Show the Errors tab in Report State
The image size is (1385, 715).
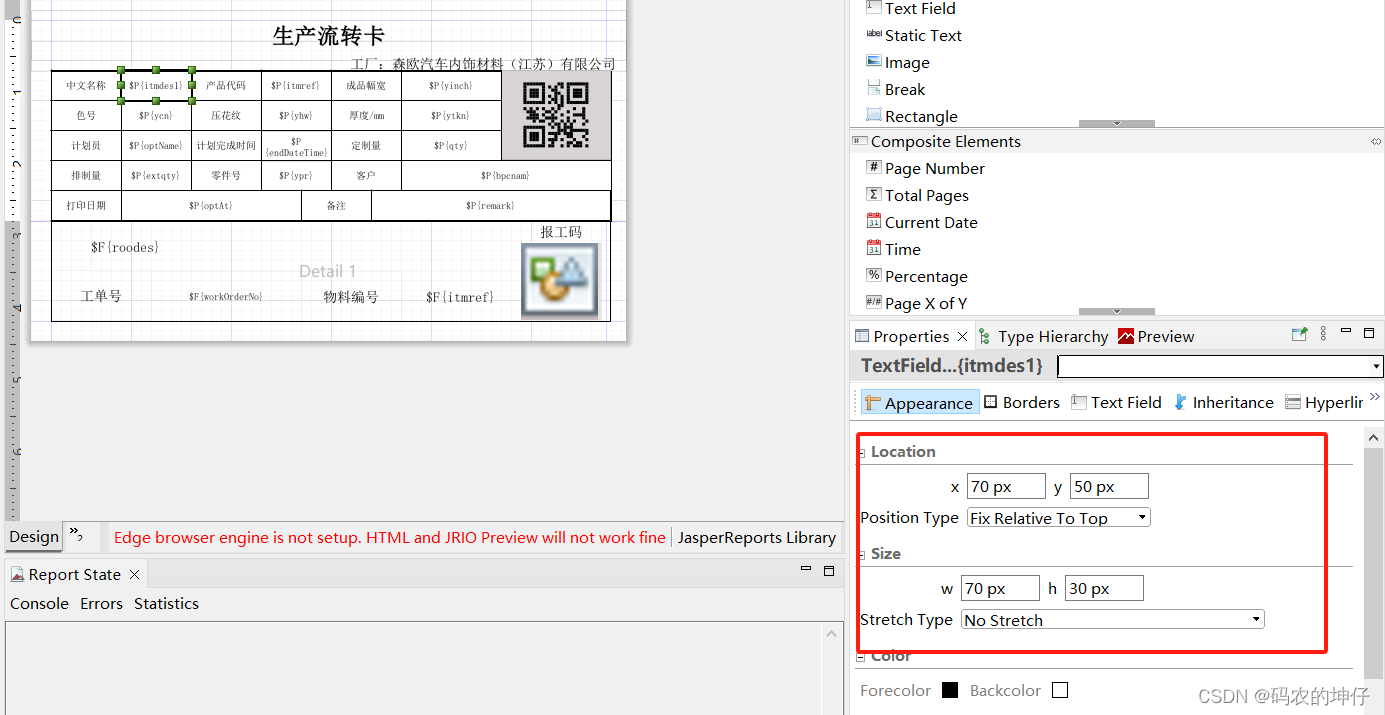(101, 603)
